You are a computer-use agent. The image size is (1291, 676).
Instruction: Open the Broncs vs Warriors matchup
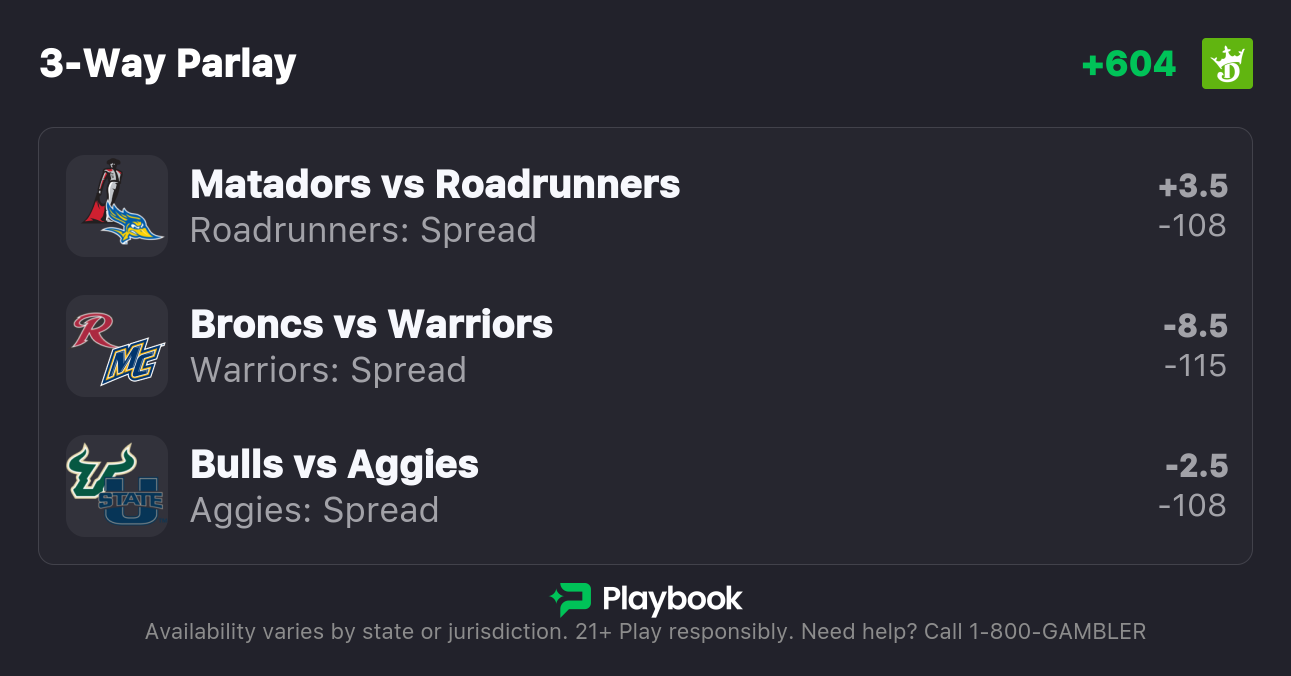tap(371, 325)
